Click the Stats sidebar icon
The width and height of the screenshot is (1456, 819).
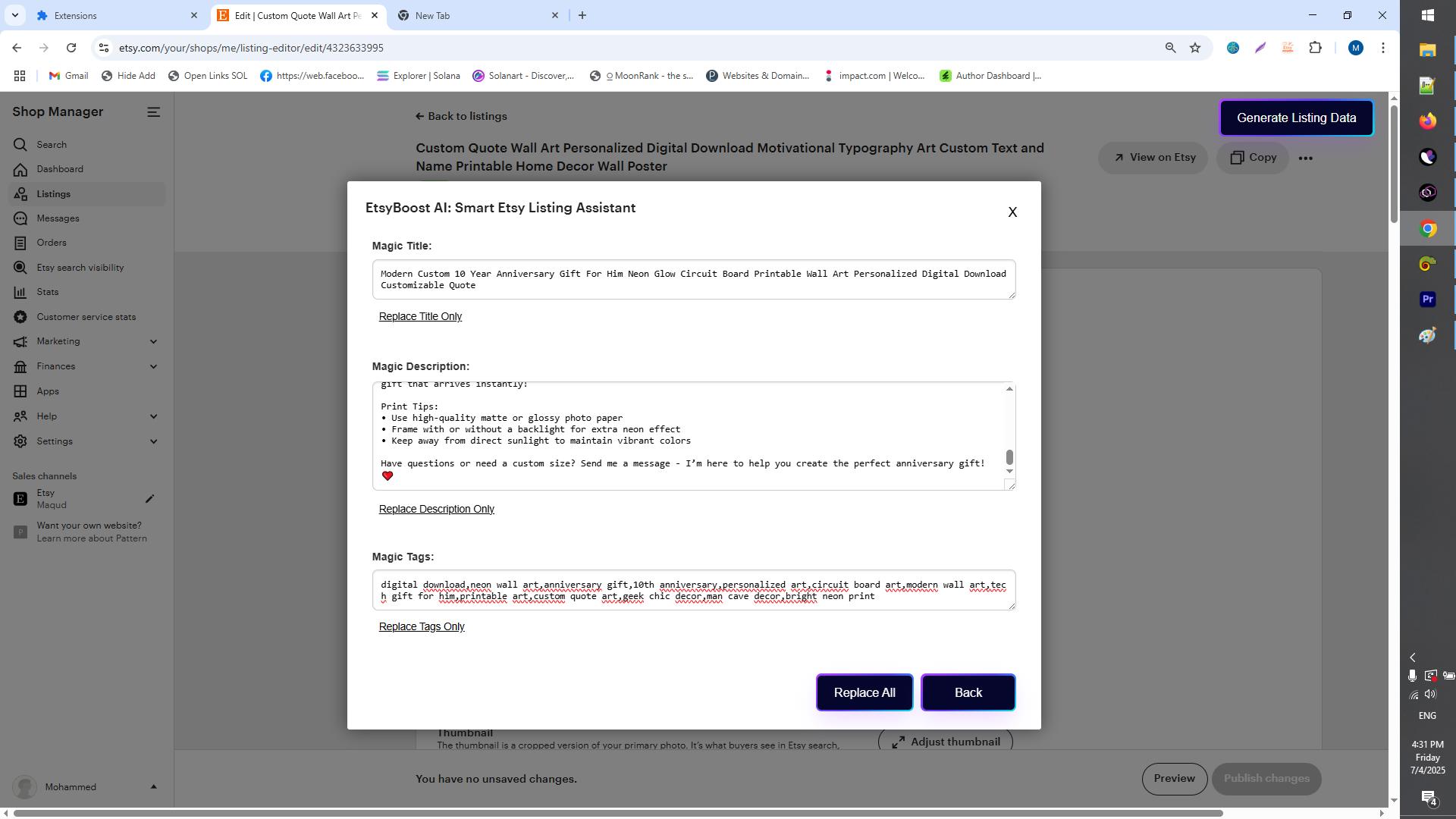20,292
